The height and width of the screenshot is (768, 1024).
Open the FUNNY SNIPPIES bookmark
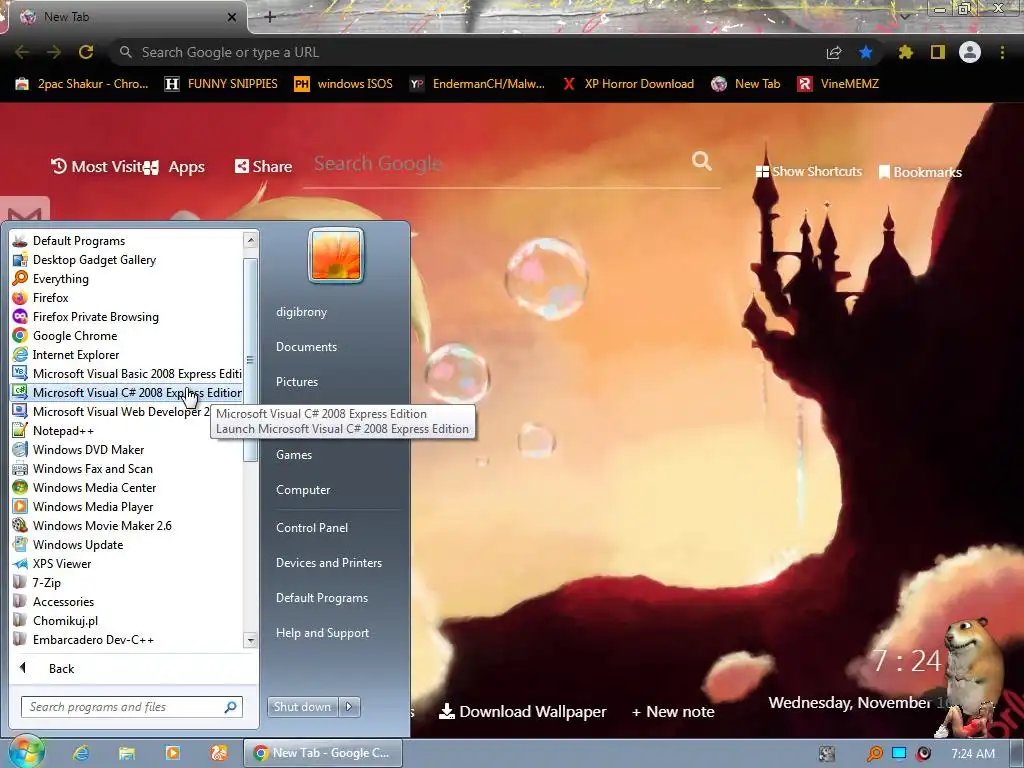pos(221,84)
